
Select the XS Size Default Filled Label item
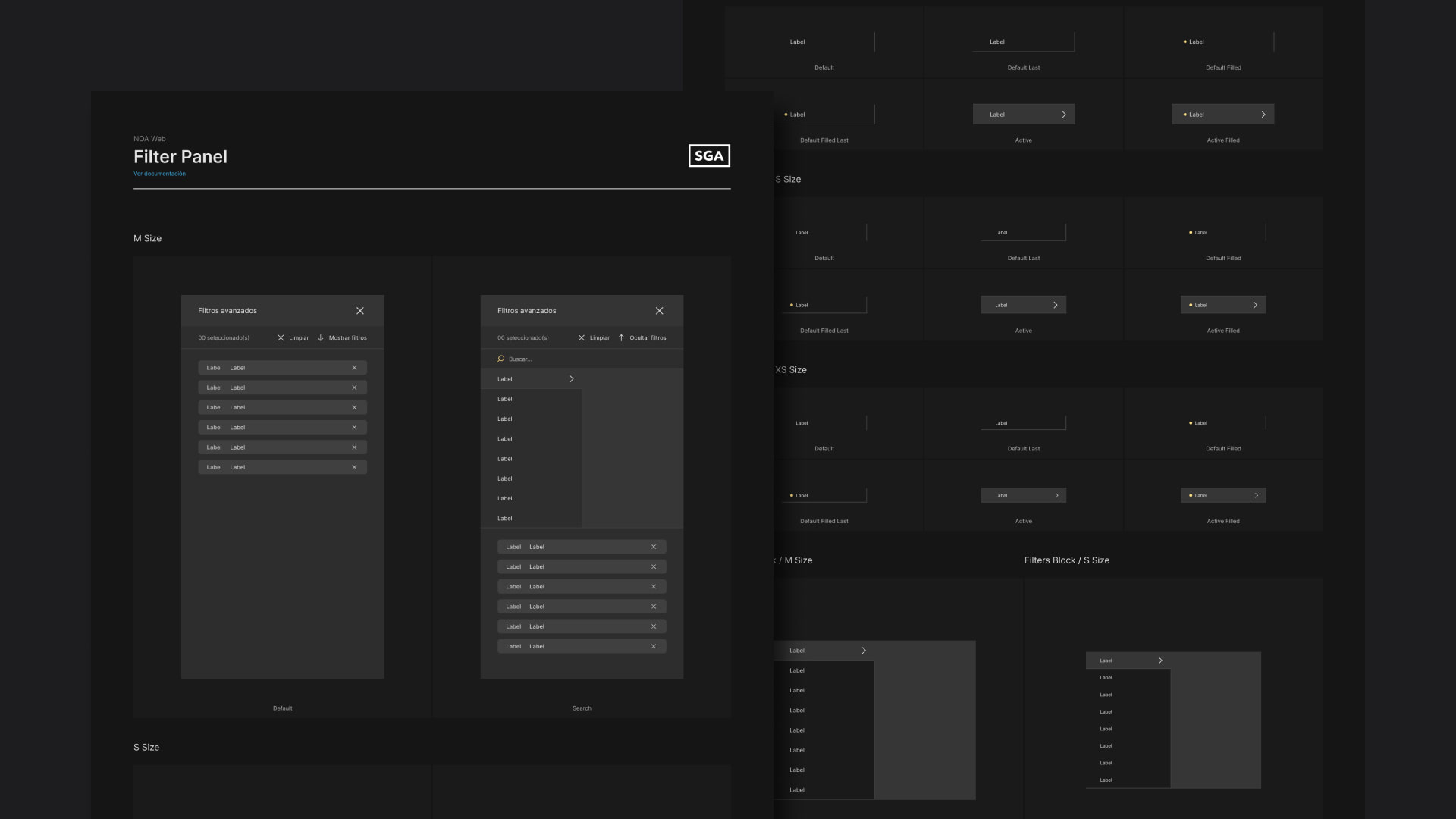click(1223, 423)
